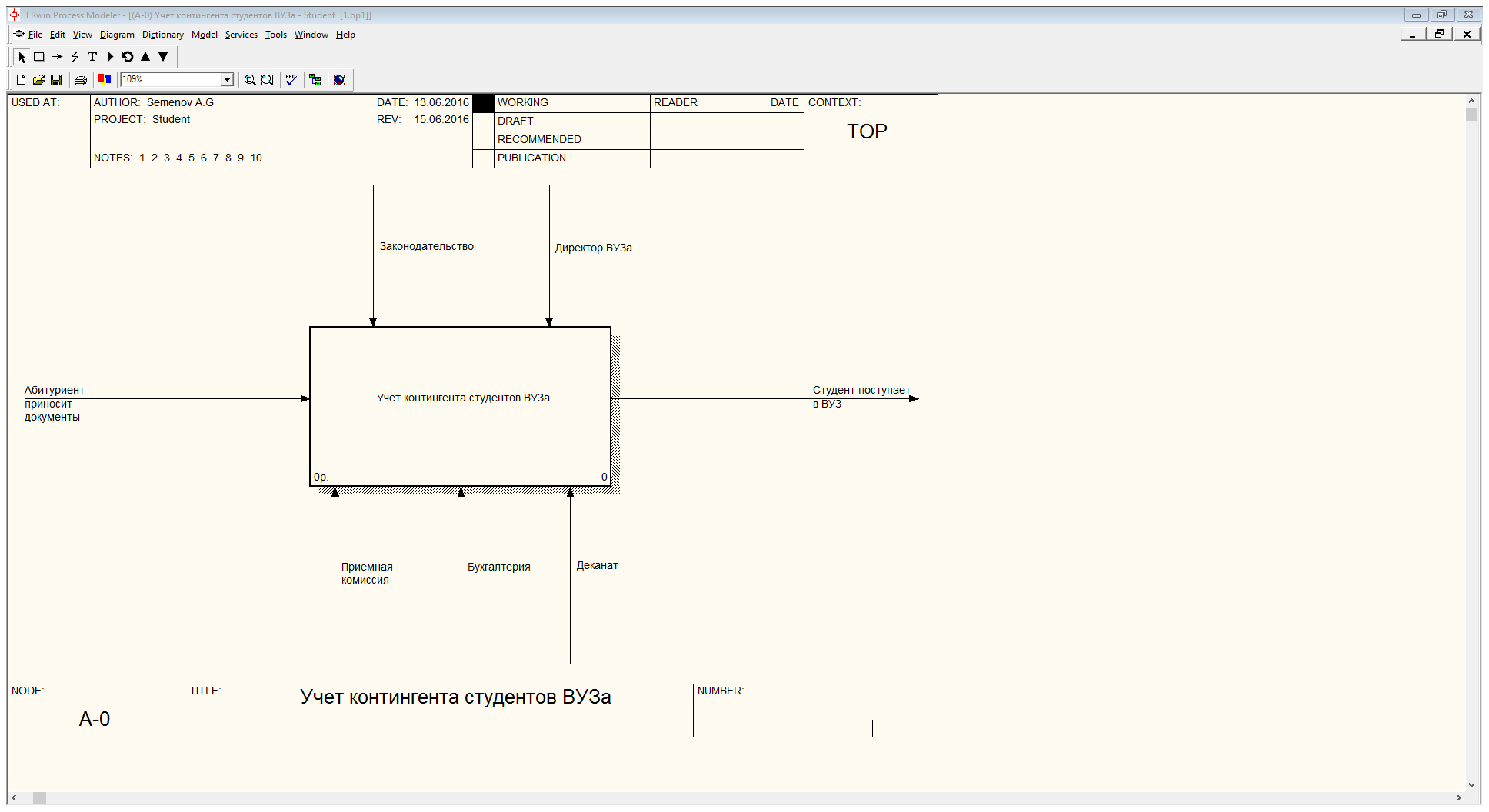Click the A-0 node label

pos(95,719)
